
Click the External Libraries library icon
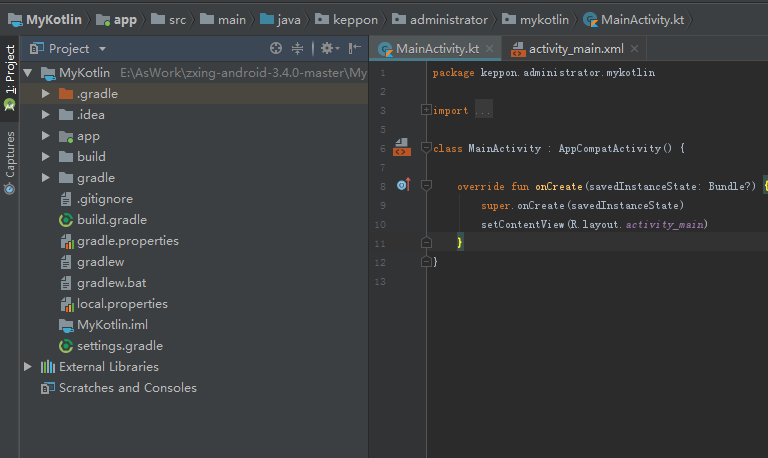coord(48,366)
